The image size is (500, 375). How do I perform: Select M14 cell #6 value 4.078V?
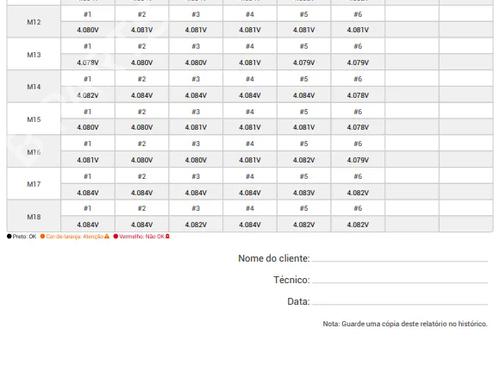coord(358,95)
